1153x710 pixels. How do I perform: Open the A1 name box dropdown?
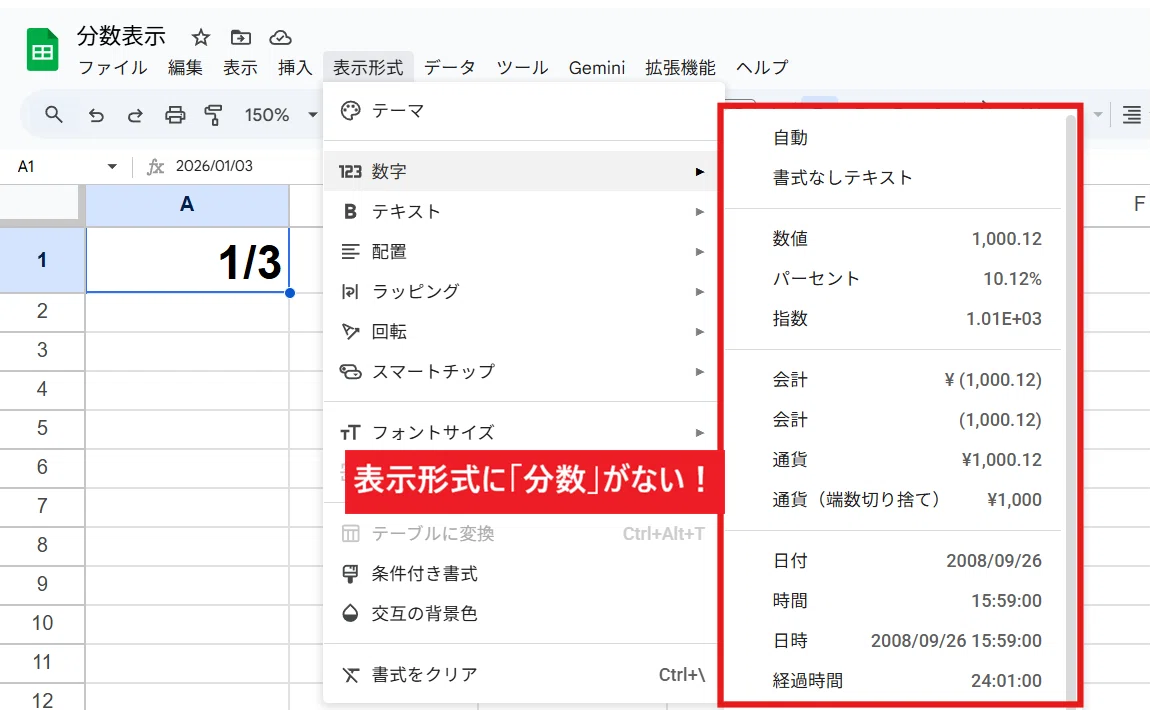point(112,167)
